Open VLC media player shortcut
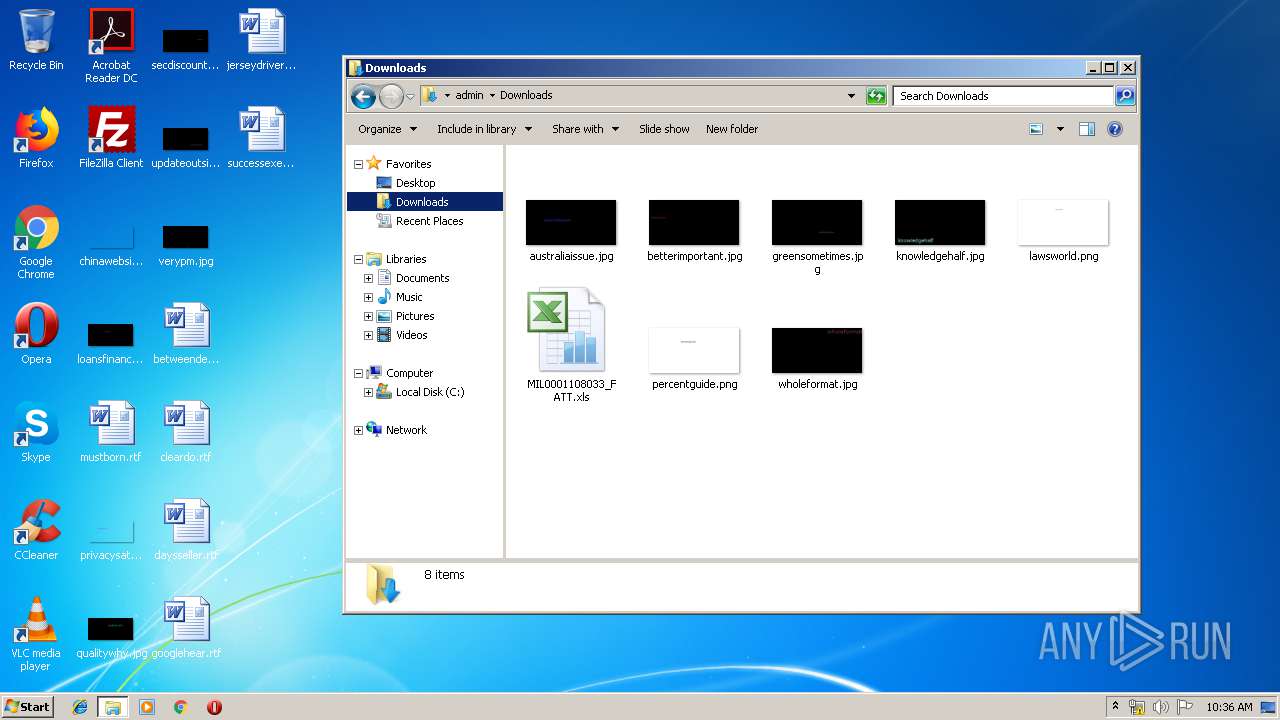Image resolution: width=1280 pixels, height=720 pixels. click(x=36, y=634)
